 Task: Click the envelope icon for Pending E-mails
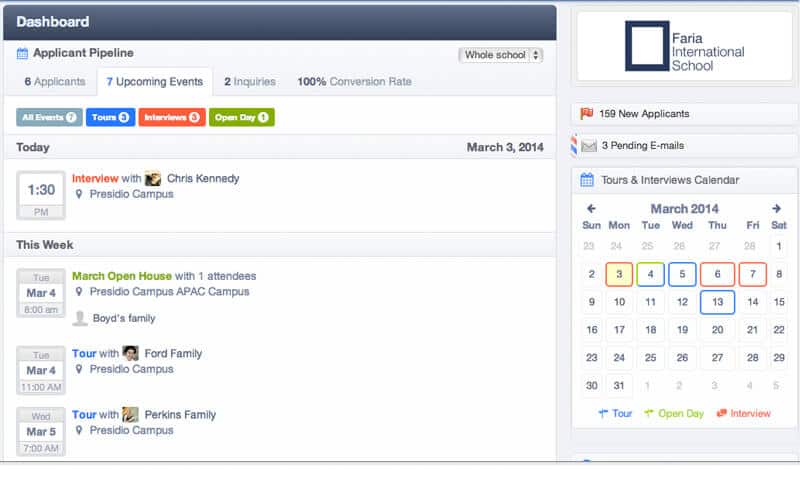589,146
